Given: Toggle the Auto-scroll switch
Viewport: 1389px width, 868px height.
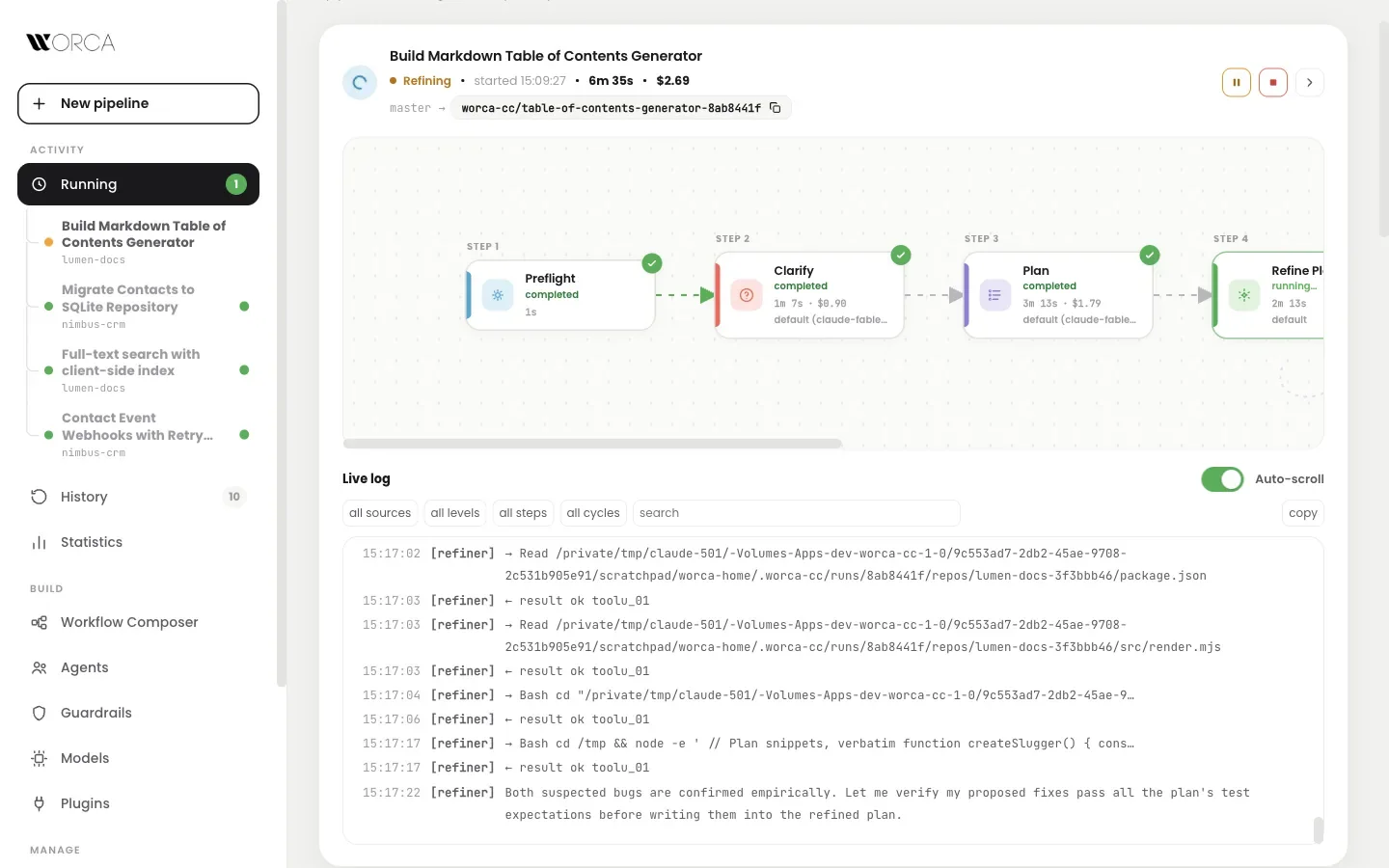Looking at the screenshot, I should pos(1222,479).
